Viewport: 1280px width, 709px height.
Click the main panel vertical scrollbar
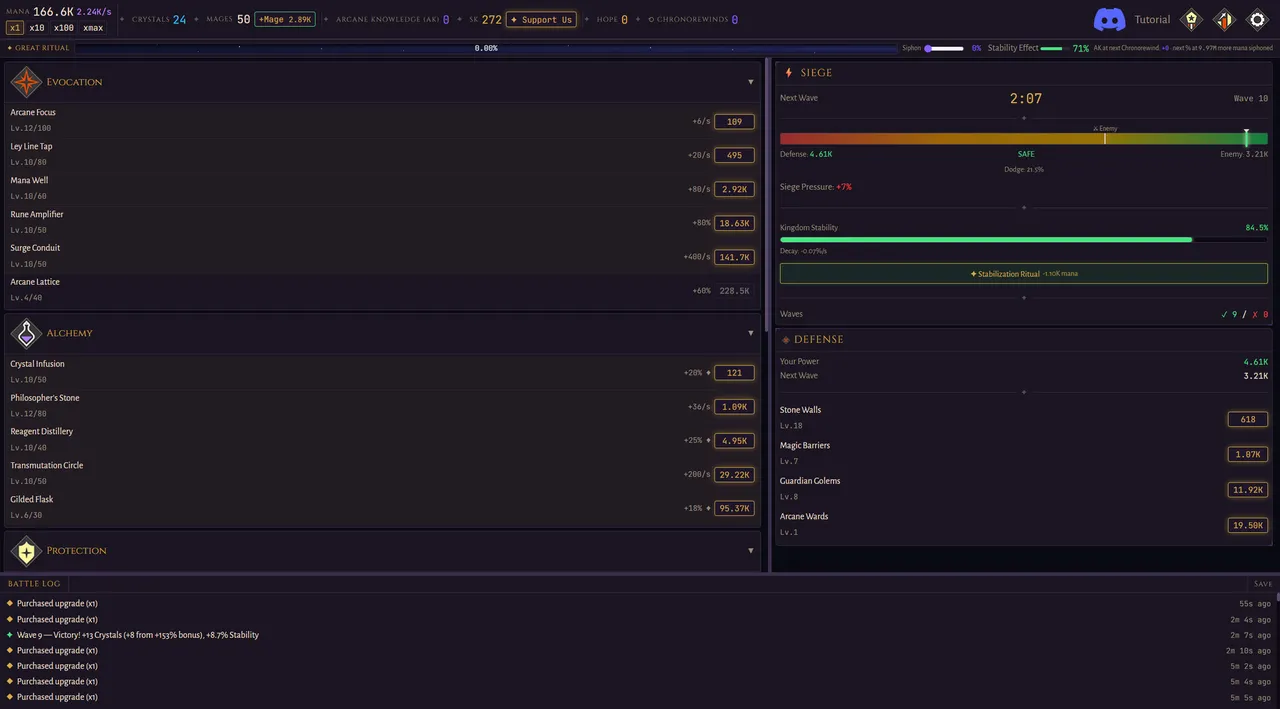tap(766, 195)
